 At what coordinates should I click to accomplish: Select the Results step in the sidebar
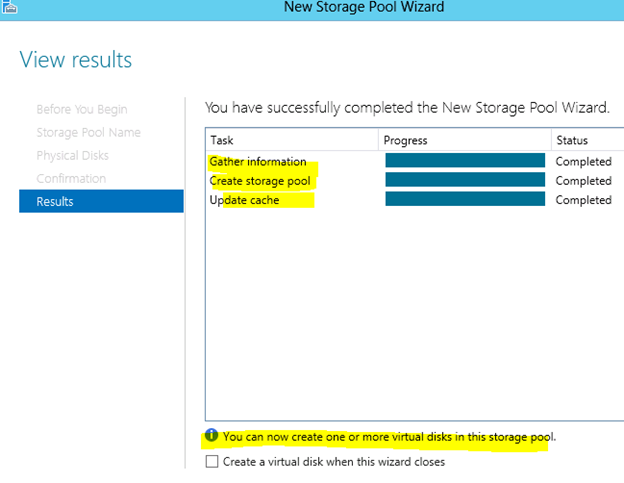[101, 201]
